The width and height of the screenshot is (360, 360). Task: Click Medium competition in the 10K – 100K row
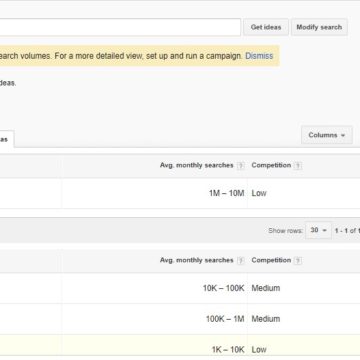point(266,288)
